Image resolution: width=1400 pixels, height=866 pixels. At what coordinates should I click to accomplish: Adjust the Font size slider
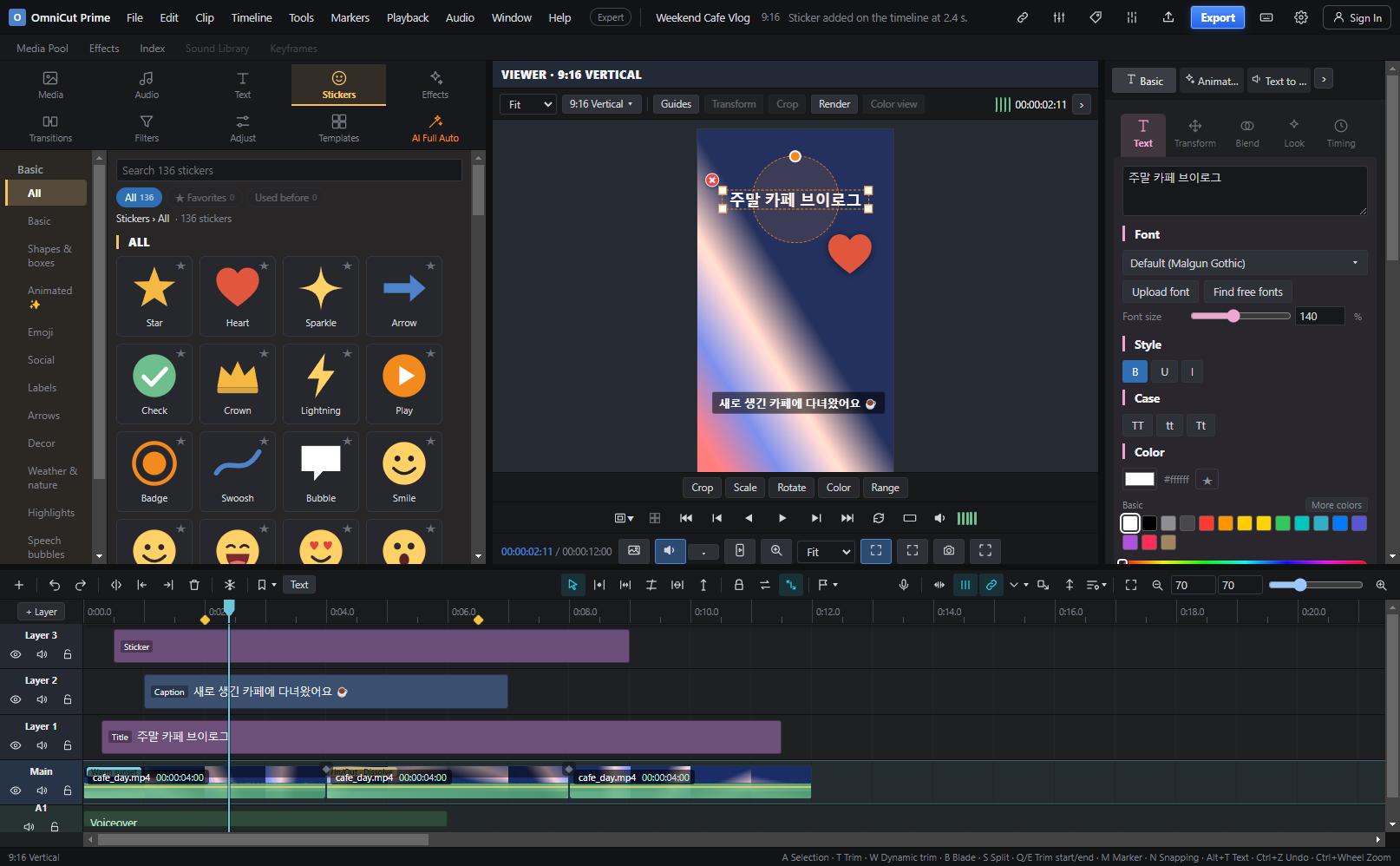[x=1240, y=316]
